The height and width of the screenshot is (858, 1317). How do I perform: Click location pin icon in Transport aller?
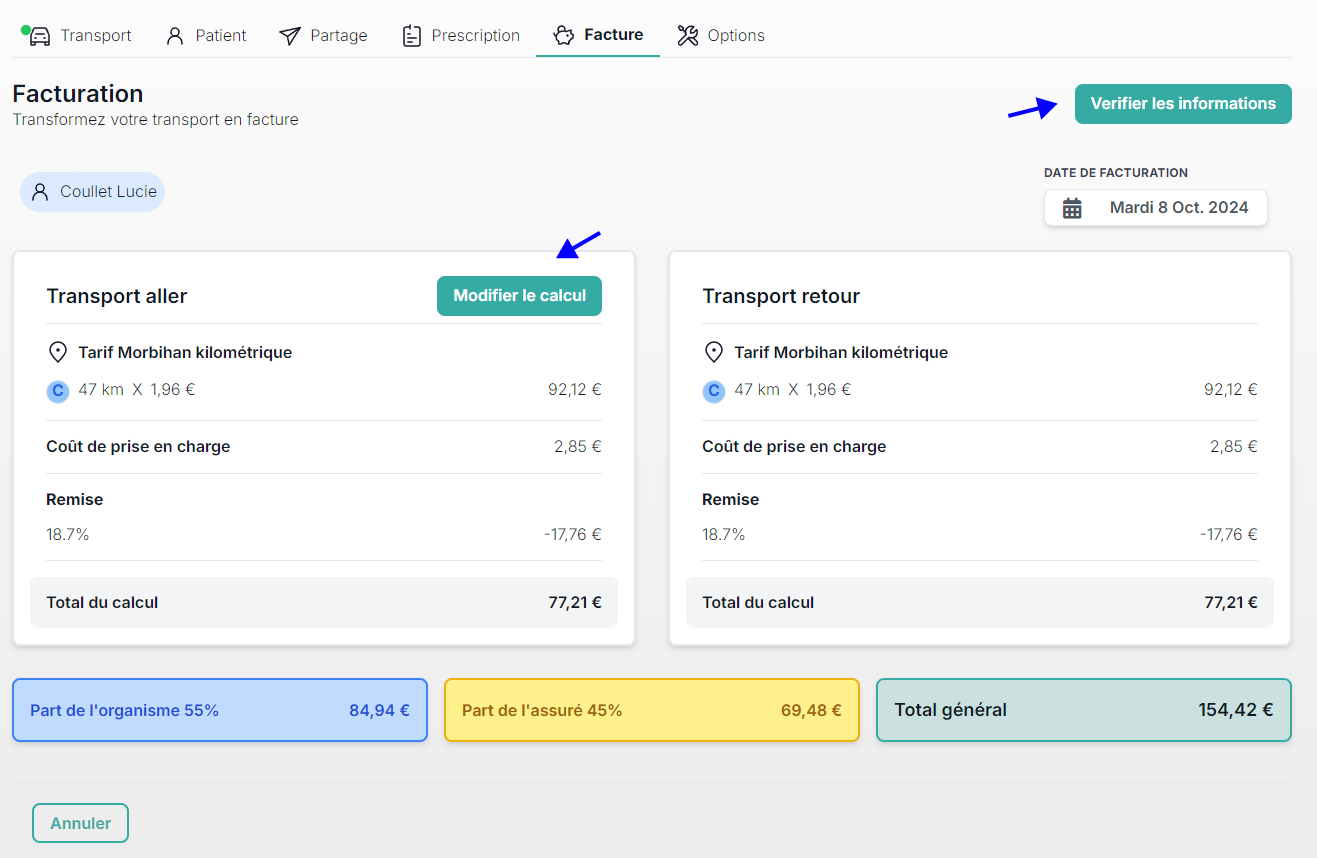58,352
